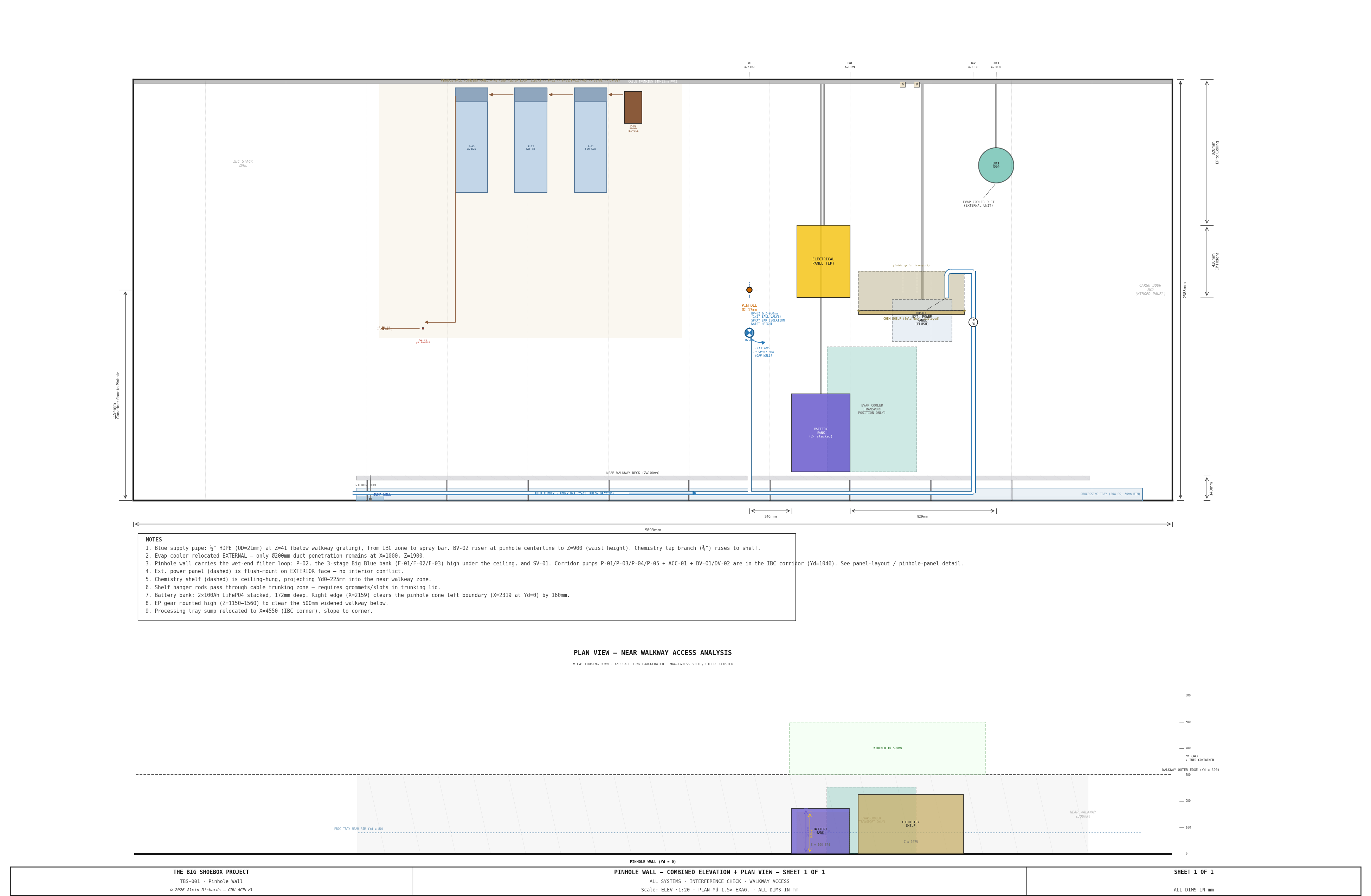Click the CABLE TRUNKING (40×25mm PVC) label
The height and width of the screenshot is (896, 1371).
click(653, 82)
